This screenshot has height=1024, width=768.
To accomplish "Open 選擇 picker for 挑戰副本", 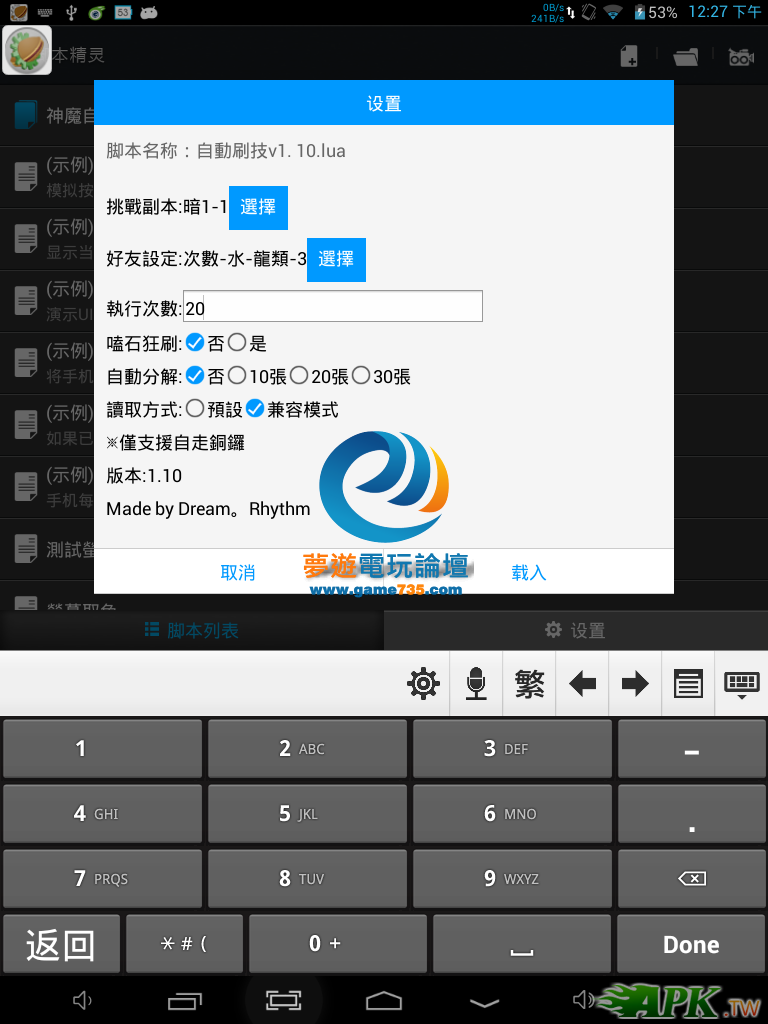I will pos(258,208).
